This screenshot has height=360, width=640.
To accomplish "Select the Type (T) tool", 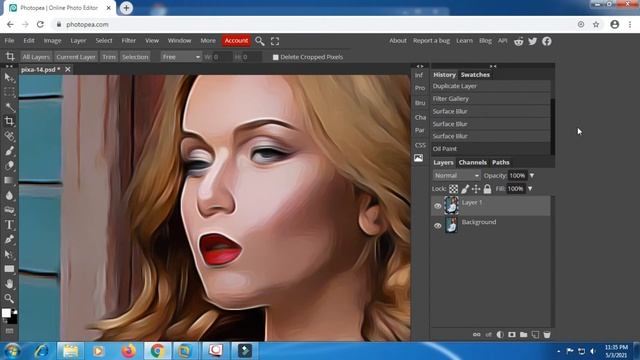I will 9,224.
